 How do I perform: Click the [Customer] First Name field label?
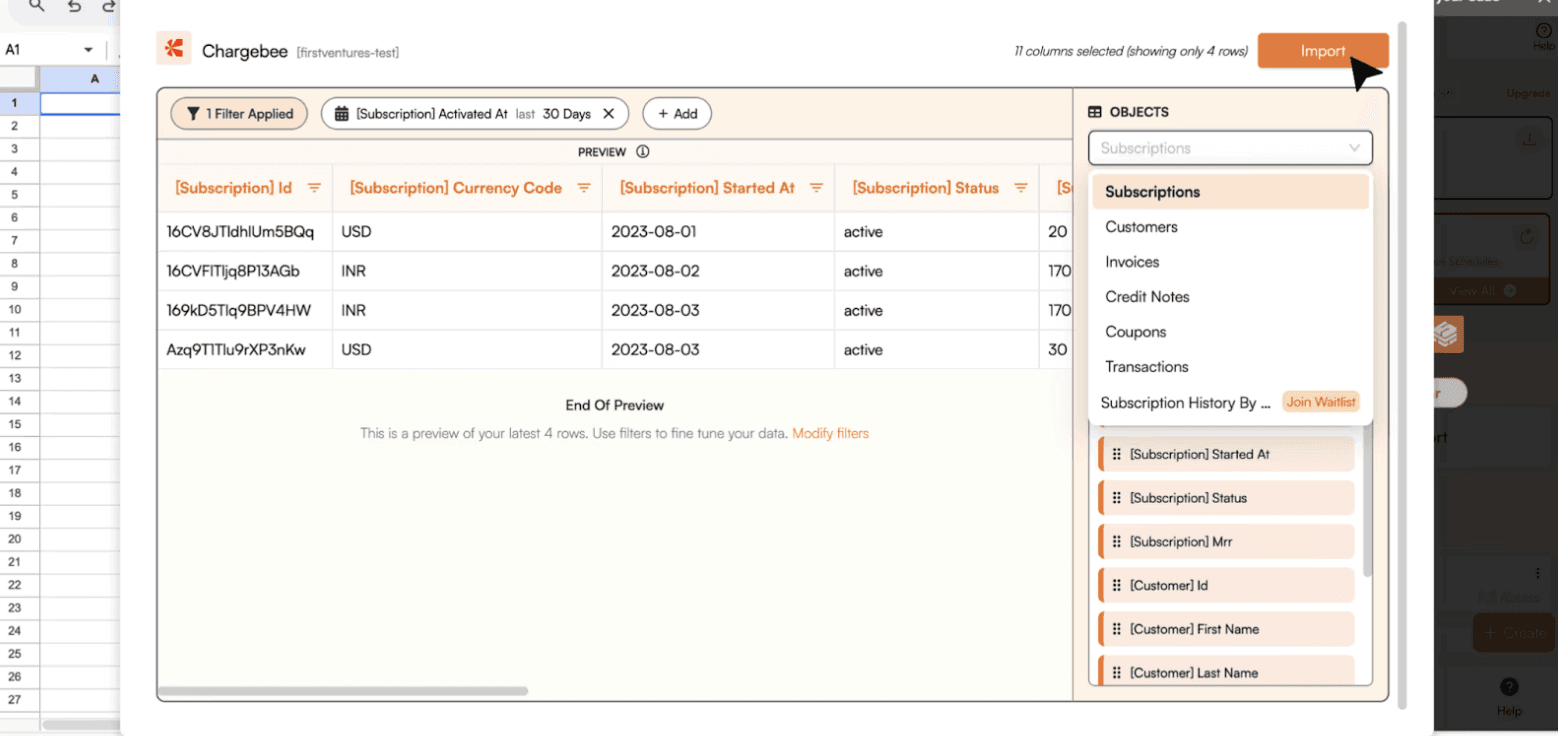(x=1194, y=629)
